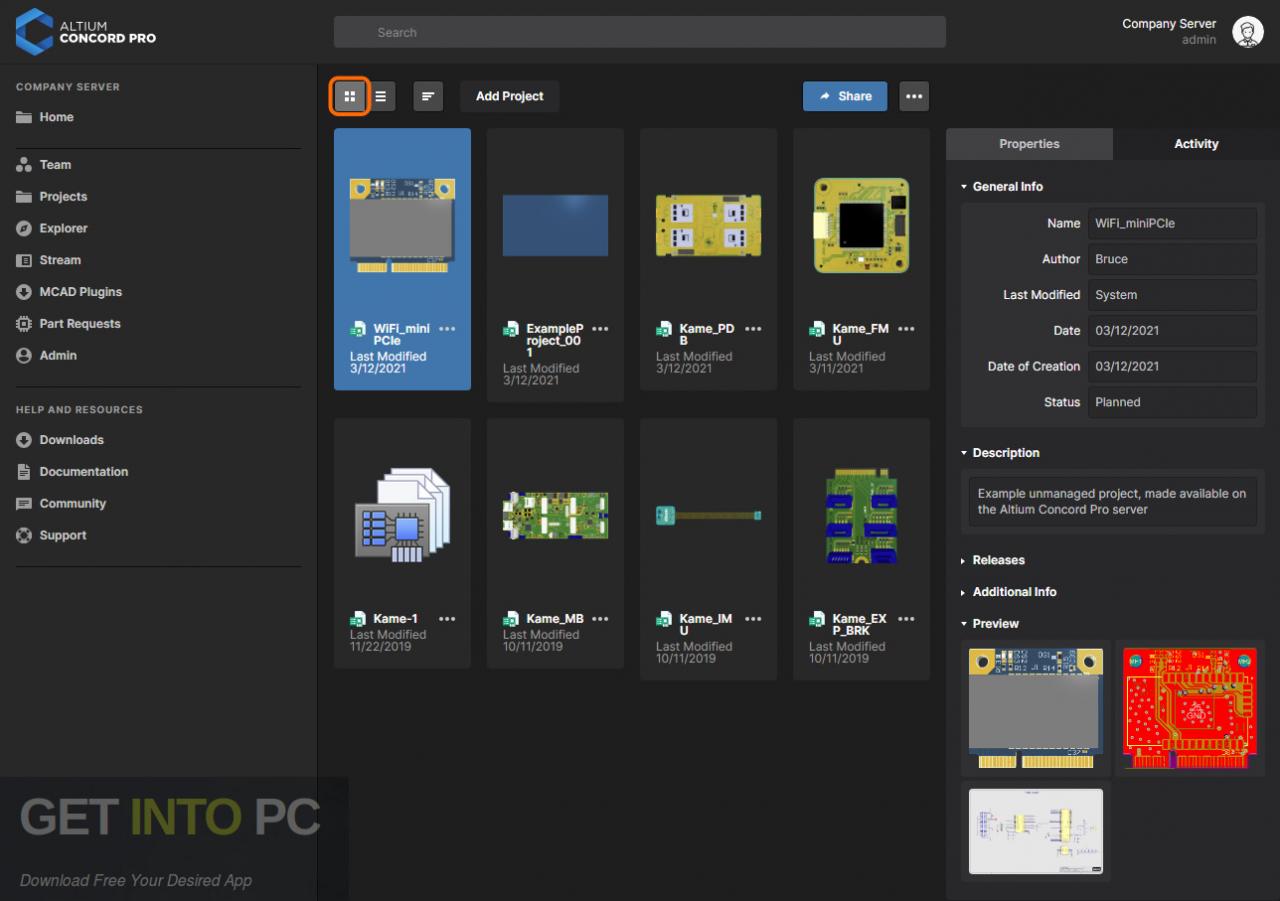Open Downloads under Help and Resources
The image size is (1280, 901).
point(60,440)
